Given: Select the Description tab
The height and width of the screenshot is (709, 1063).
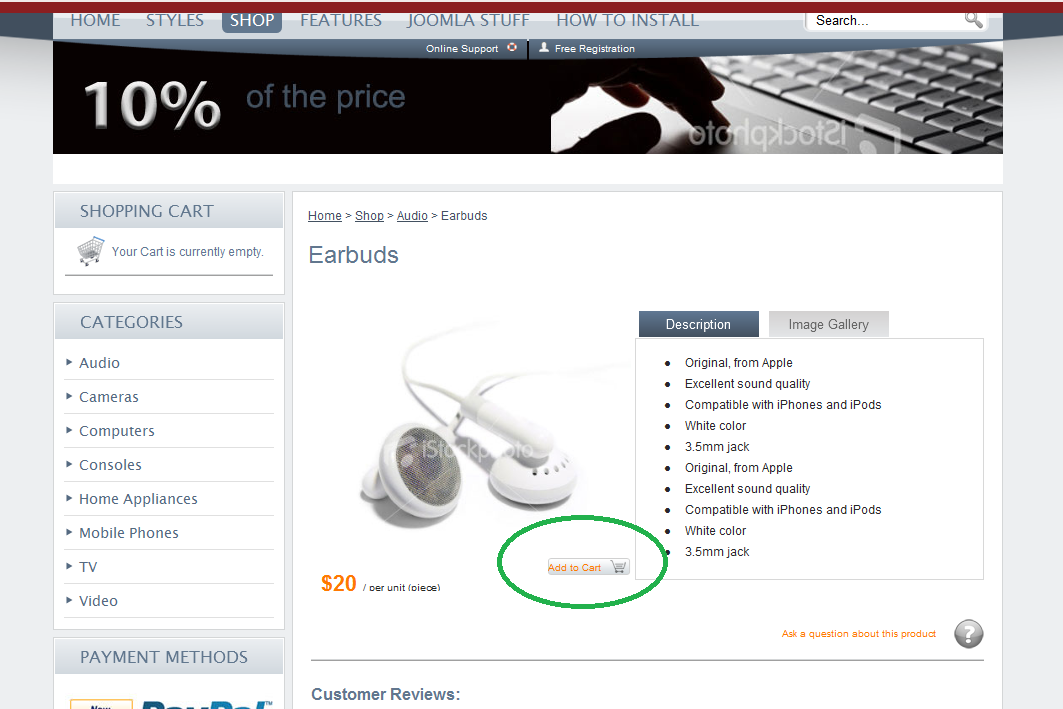Looking at the screenshot, I should [698, 324].
